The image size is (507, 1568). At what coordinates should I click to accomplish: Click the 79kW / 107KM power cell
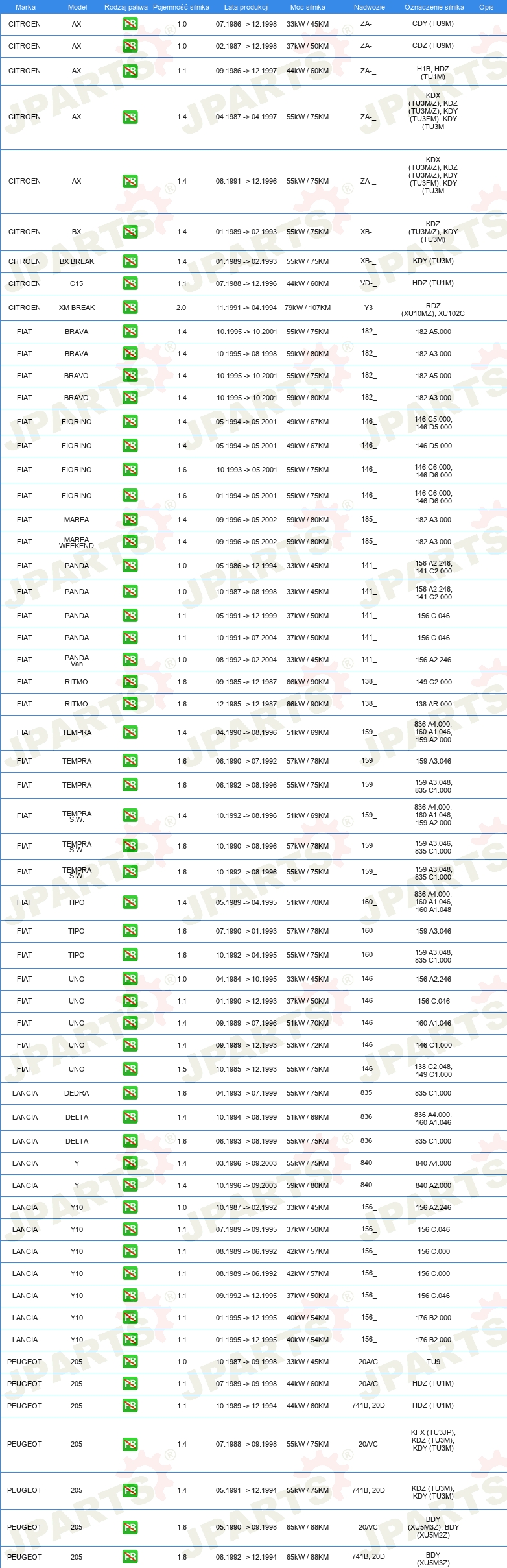pyautogui.click(x=307, y=308)
